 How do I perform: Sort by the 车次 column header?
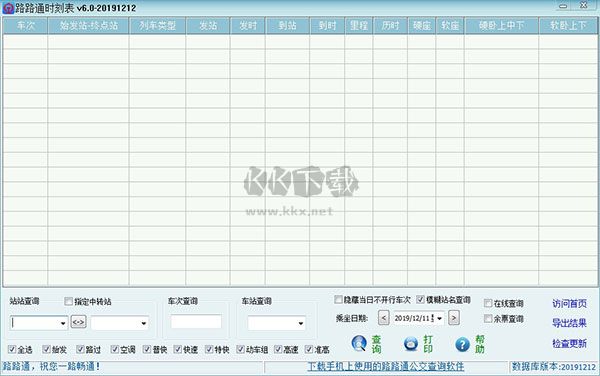[25, 26]
